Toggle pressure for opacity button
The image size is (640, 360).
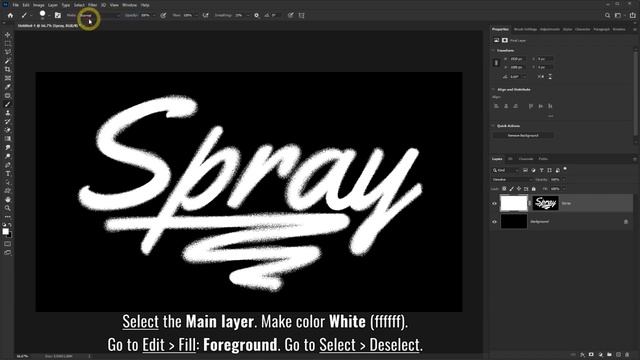click(x=163, y=15)
